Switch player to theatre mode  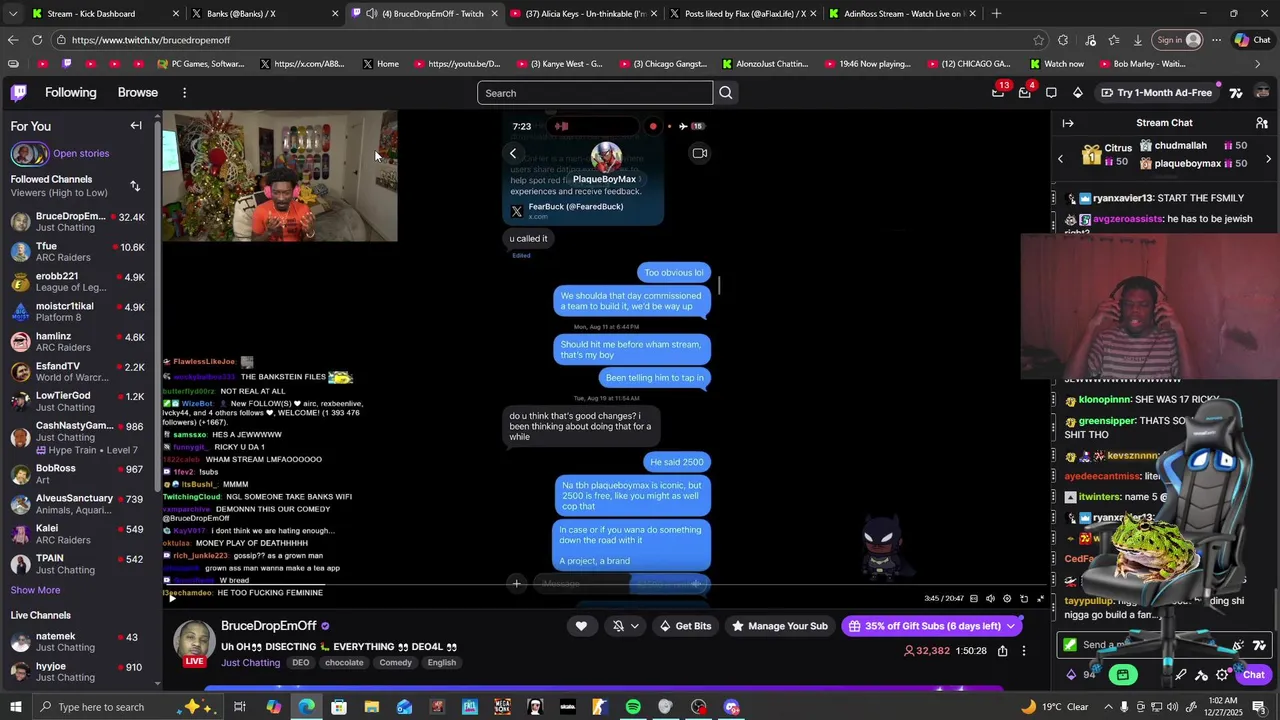coord(1024,599)
